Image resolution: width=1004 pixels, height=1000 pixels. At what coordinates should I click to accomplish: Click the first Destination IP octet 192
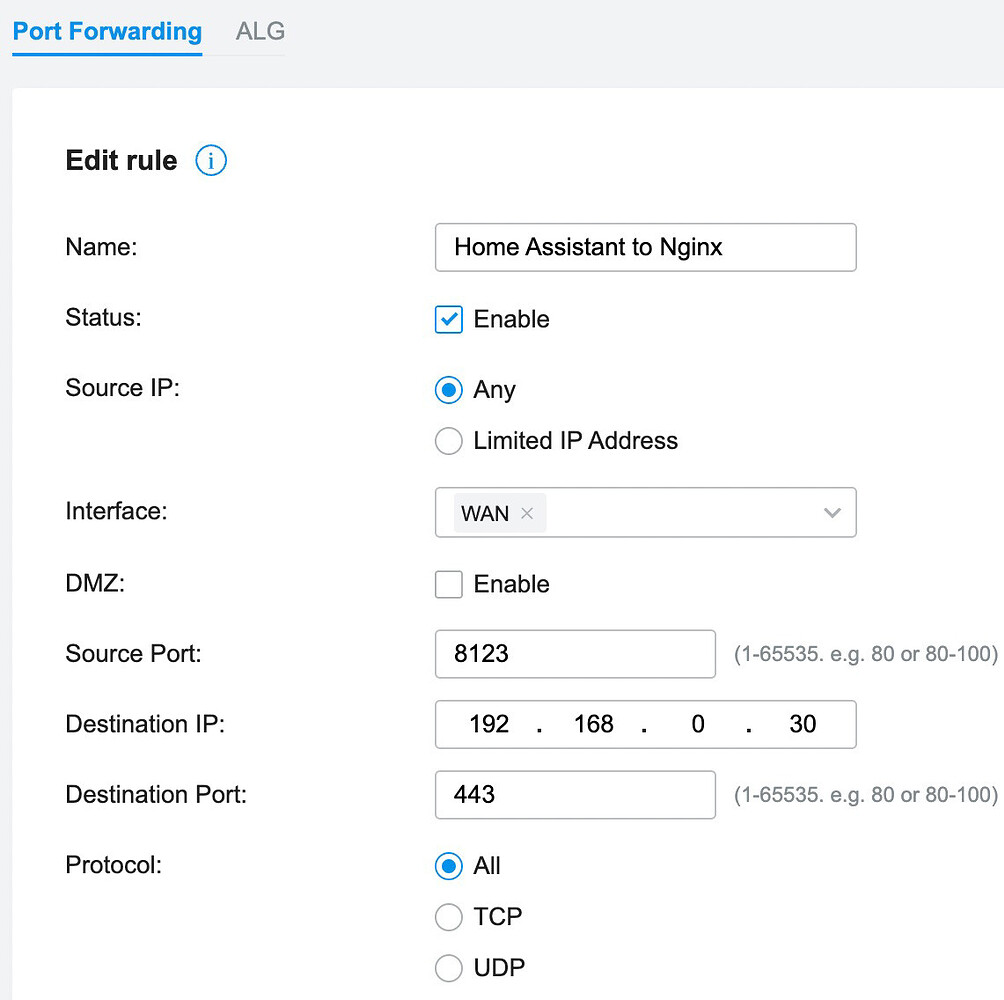tap(489, 724)
